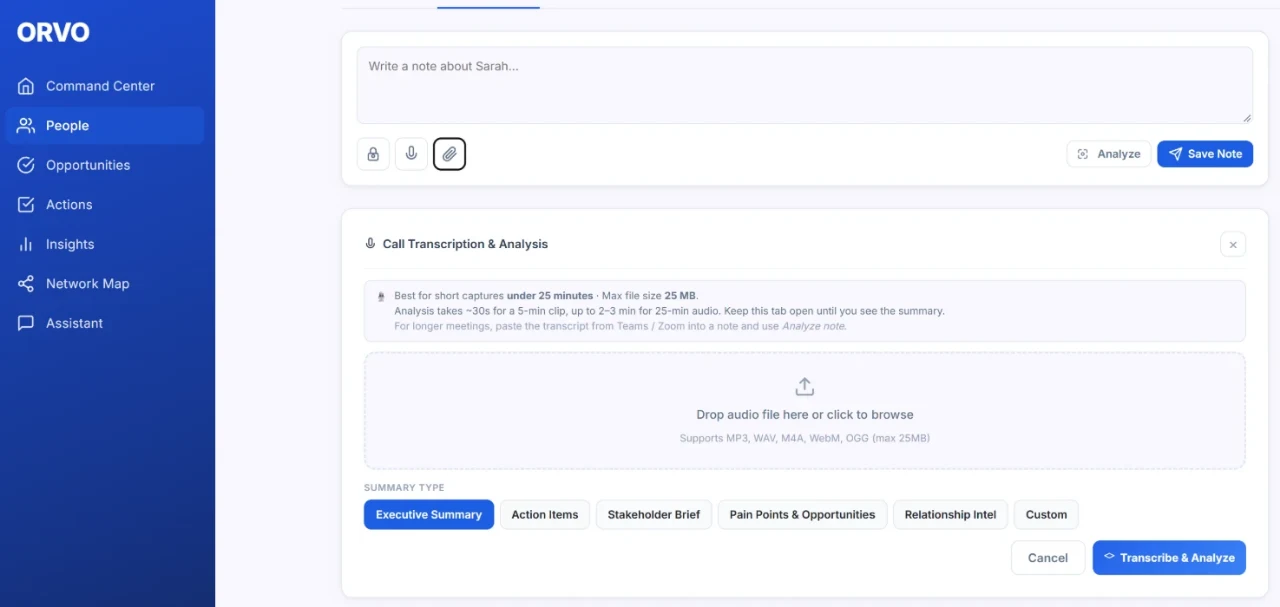Click the paperclip attach icon
1280x607 pixels.
[x=449, y=154]
